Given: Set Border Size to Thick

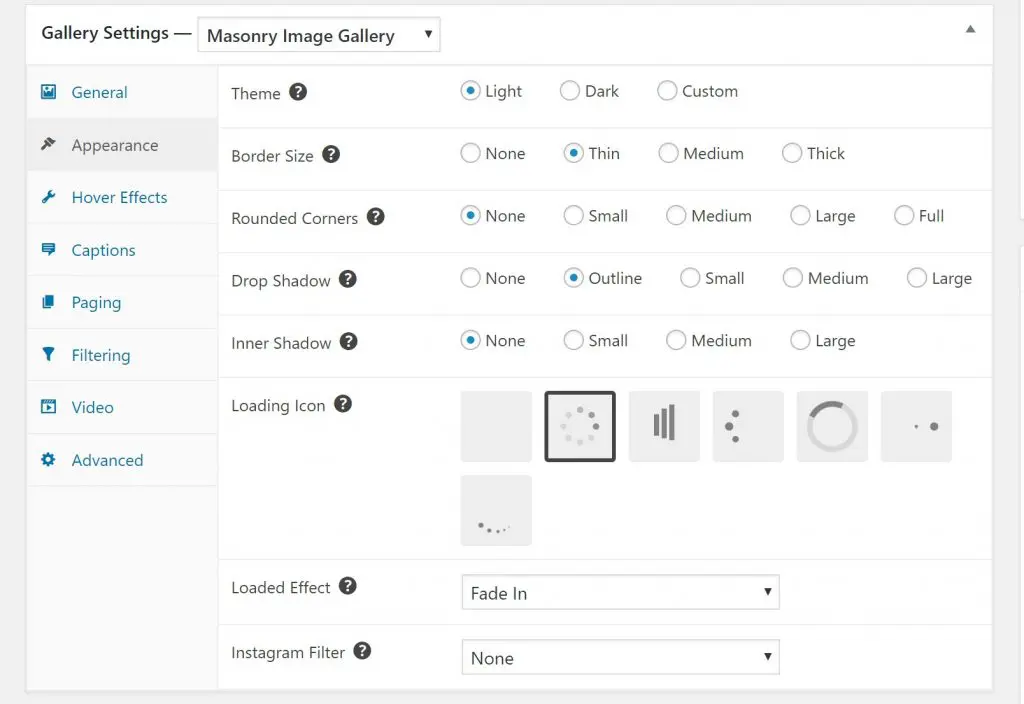Looking at the screenshot, I should (792, 153).
